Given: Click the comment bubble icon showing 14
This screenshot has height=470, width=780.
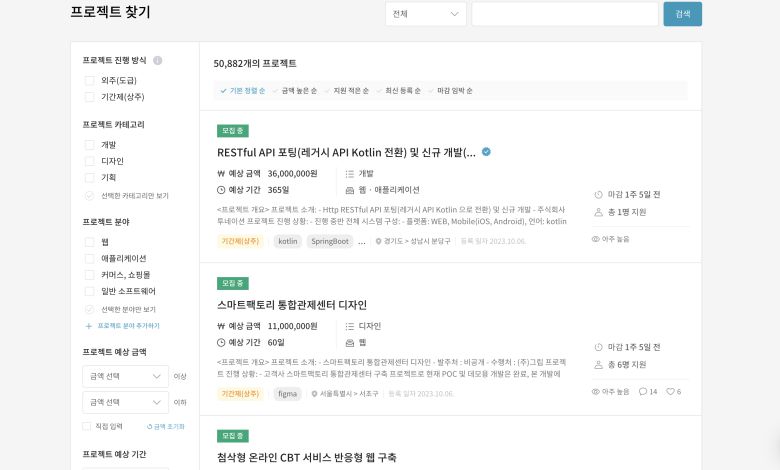Looking at the screenshot, I should (x=644, y=391).
